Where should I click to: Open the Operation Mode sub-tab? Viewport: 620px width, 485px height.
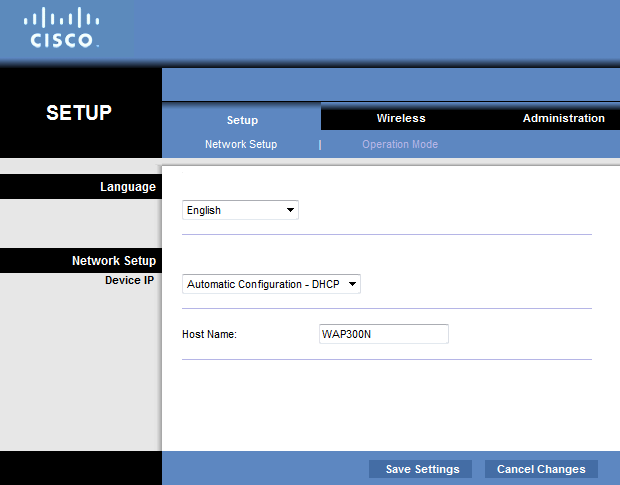pos(400,144)
